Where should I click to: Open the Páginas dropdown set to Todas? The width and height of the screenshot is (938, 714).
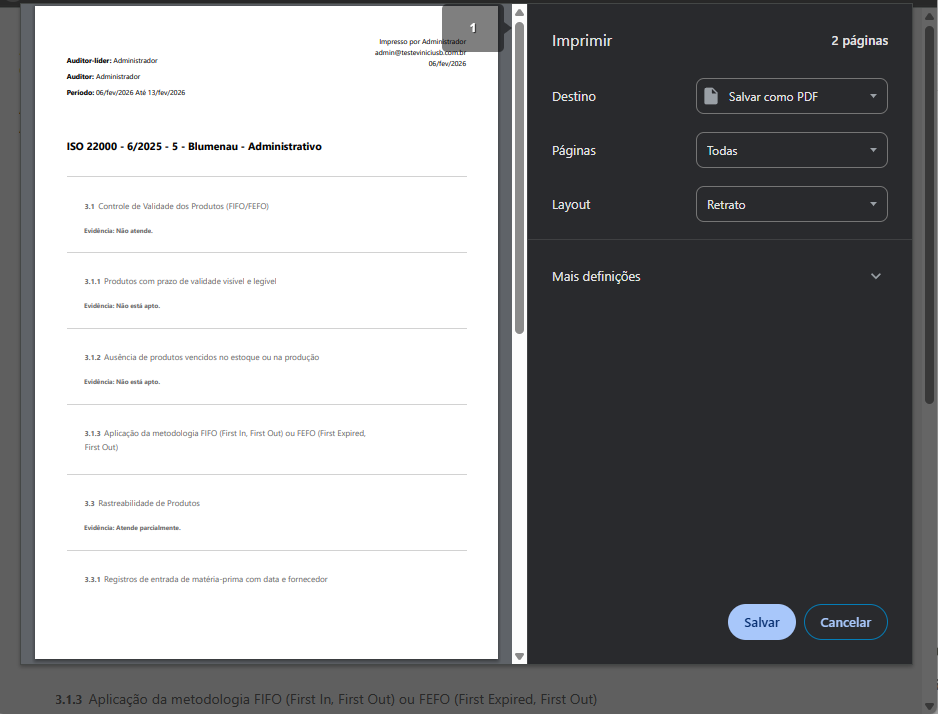click(791, 150)
